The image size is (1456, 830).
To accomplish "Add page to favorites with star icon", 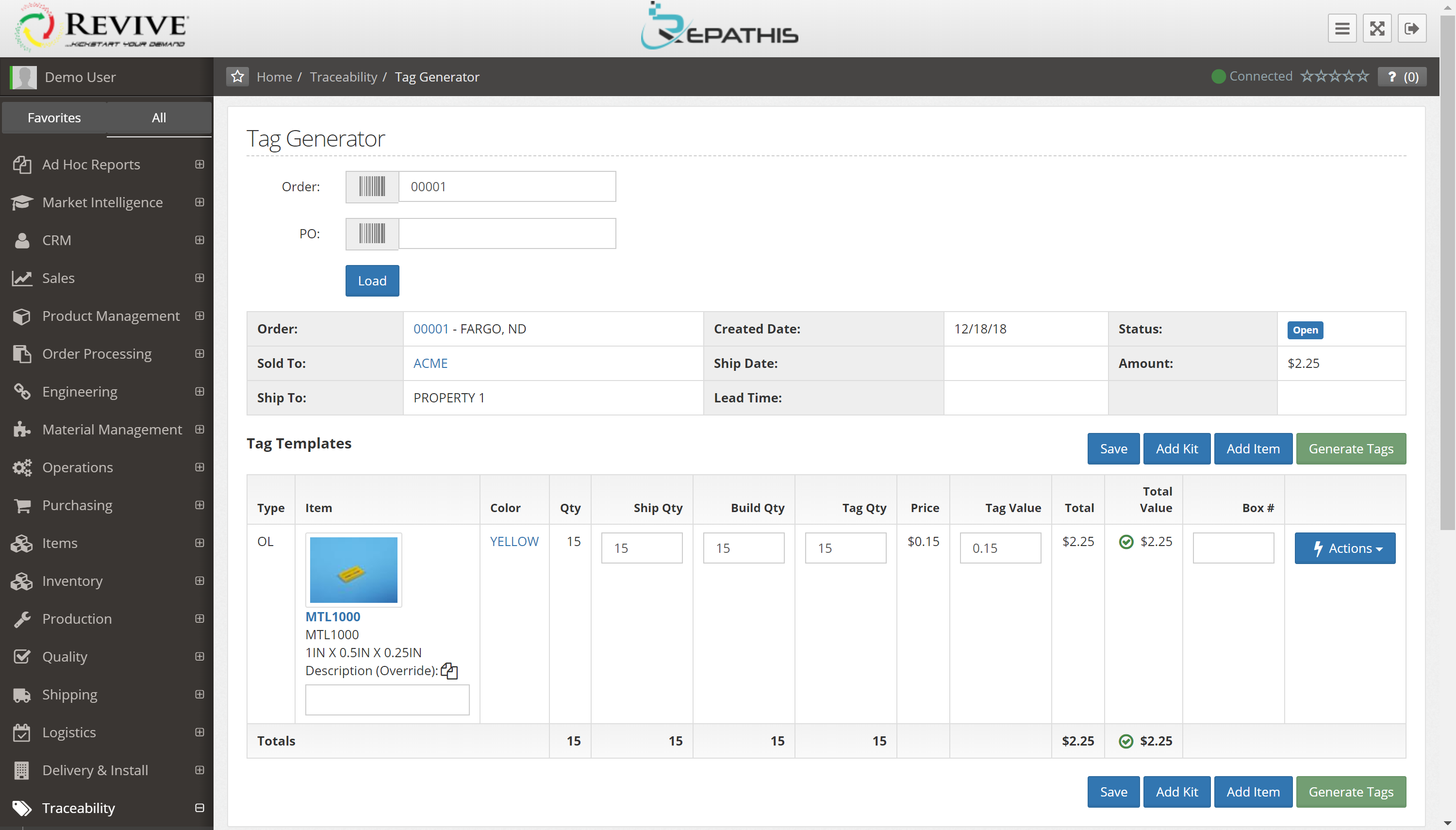I will pyautogui.click(x=238, y=76).
